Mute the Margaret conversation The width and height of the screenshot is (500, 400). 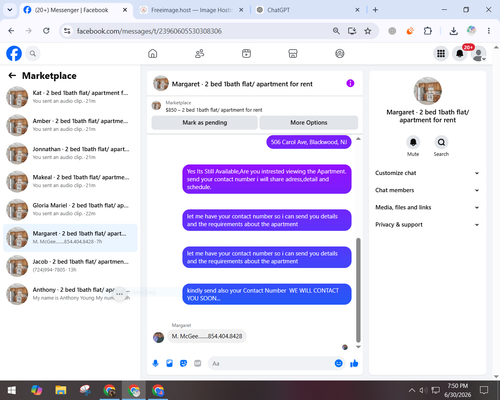(x=413, y=142)
